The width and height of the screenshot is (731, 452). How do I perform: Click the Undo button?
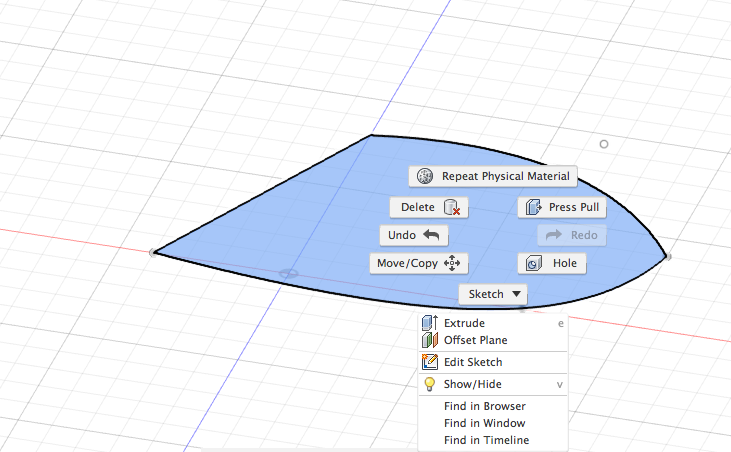click(x=414, y=235)
